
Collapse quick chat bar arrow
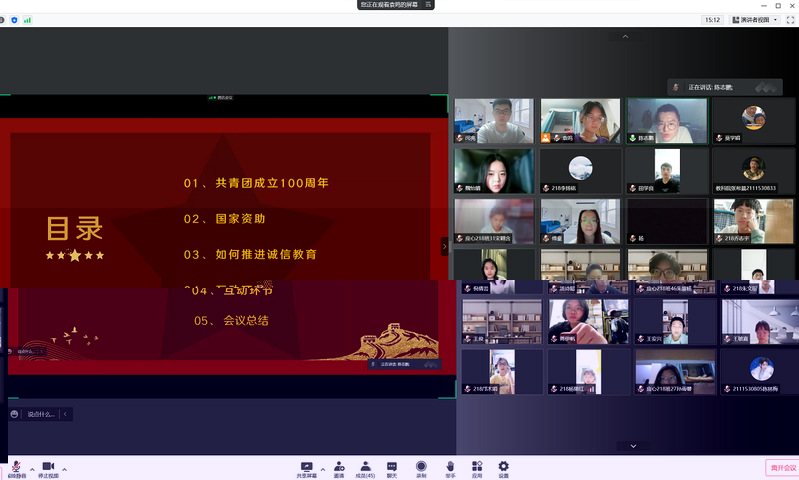[x=65, y=414]
